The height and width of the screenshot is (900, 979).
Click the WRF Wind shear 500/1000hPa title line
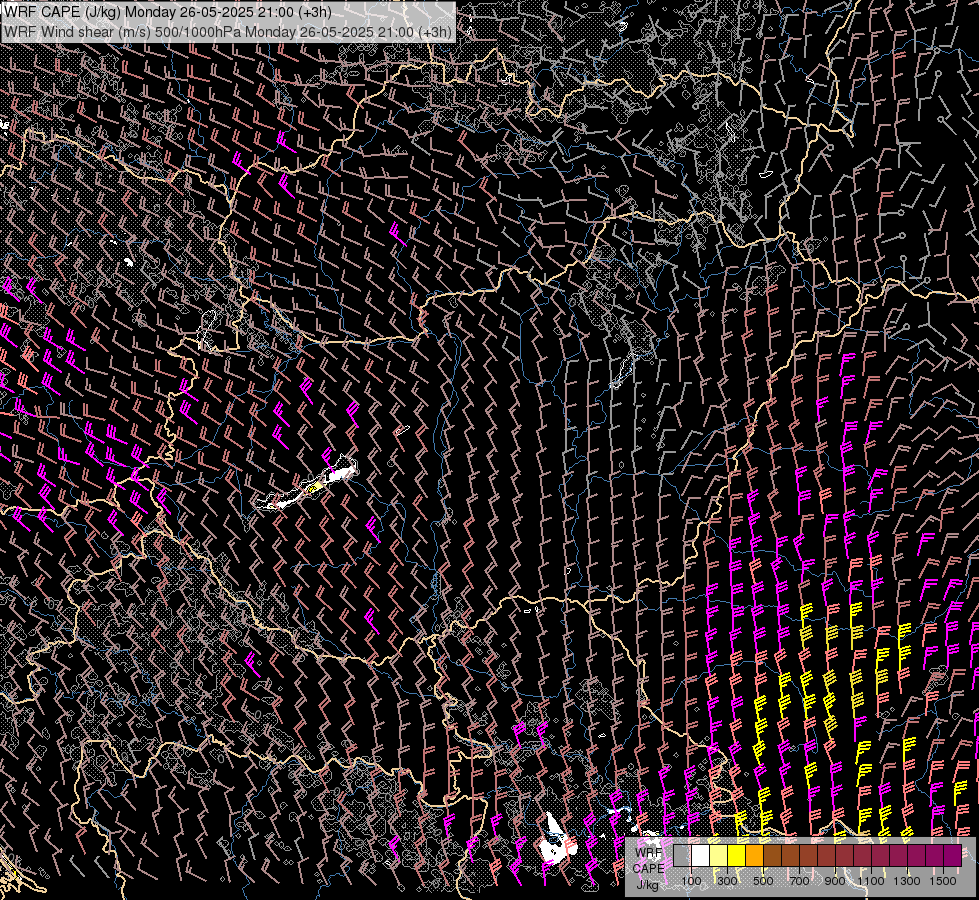(228, 31)
